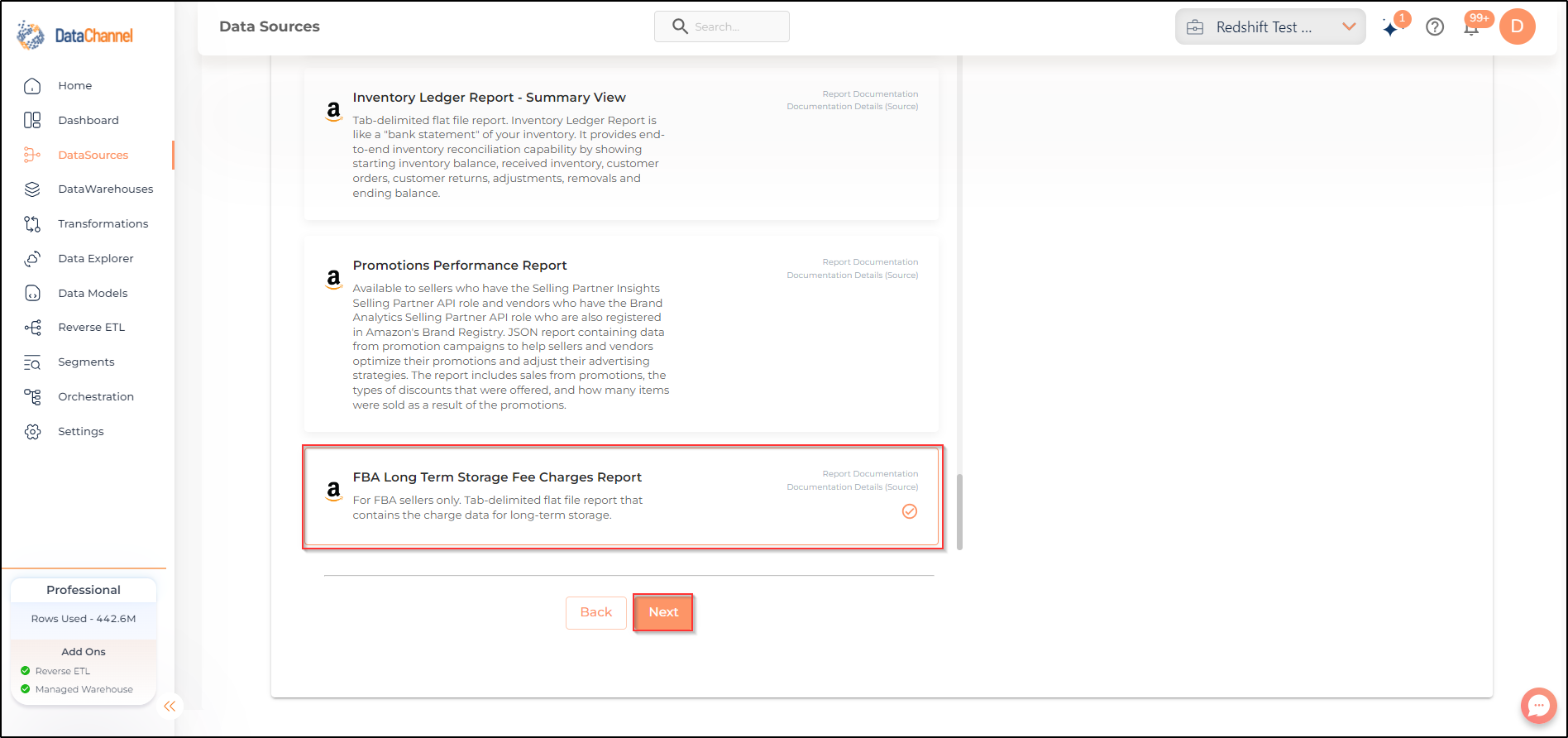Open Orchestration menu item
This screenshot has width=1568, height=738.
pos(96,397)
